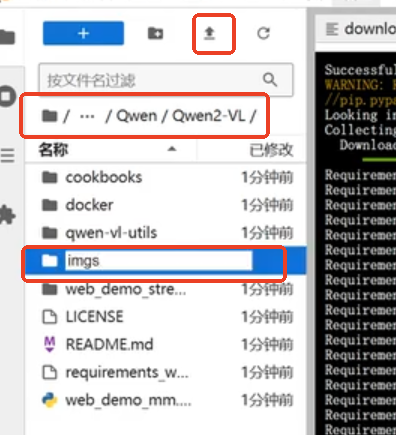
Task: Click the upload files icon
Action: pyautogui.click(x=209, y=33)
